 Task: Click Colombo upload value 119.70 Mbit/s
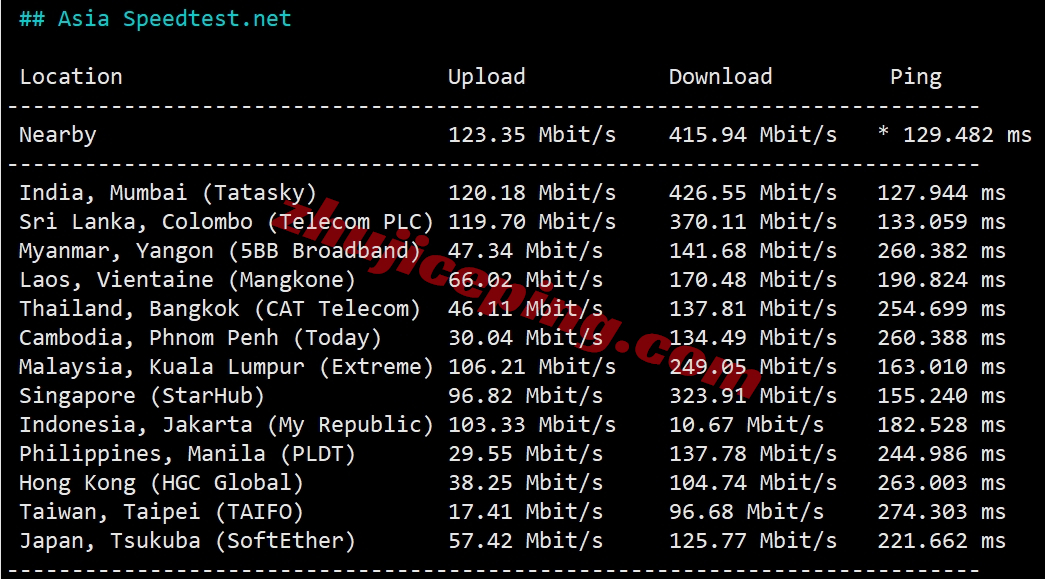tap(532, 222)
